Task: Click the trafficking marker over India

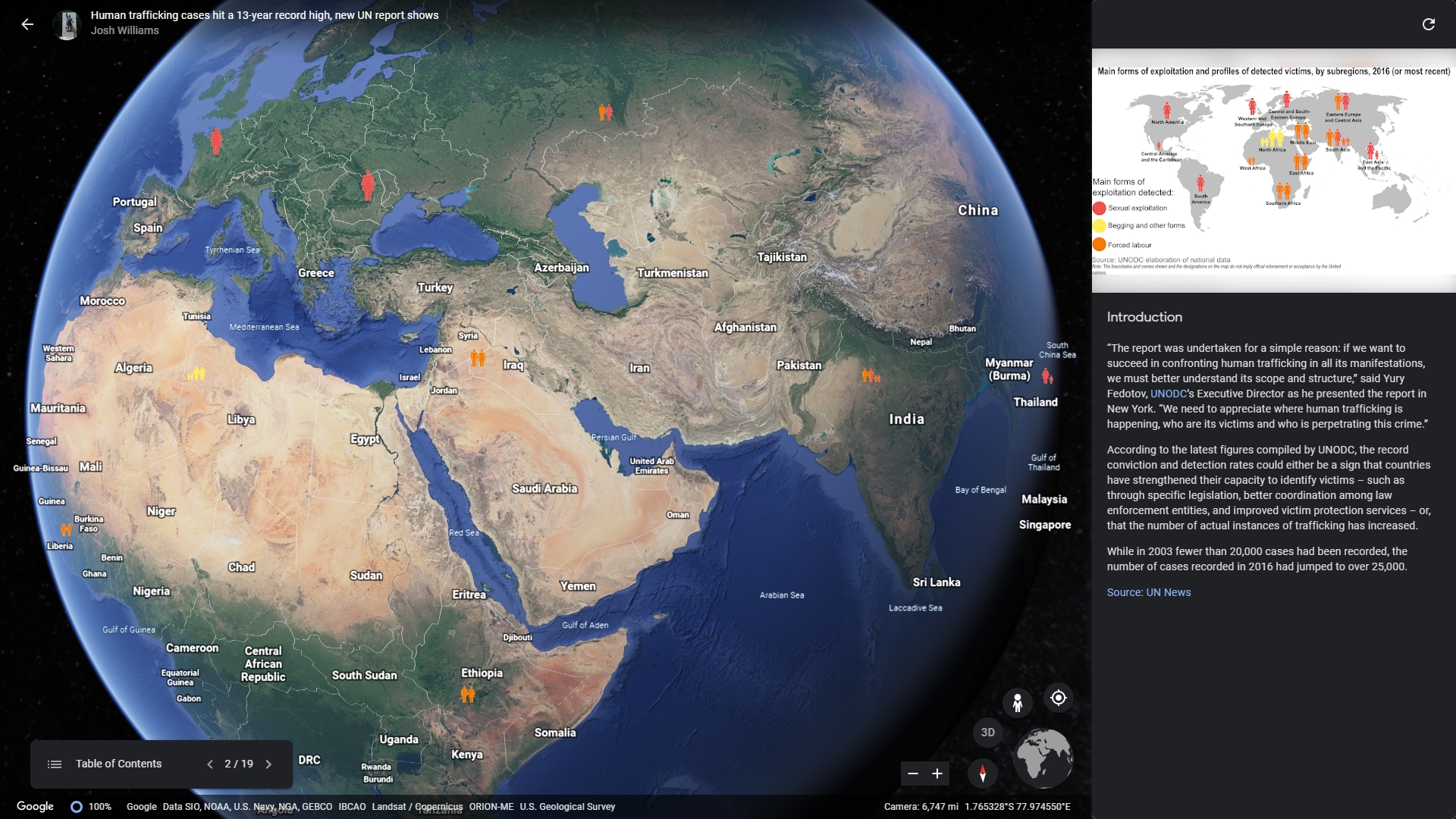Action: click(871, 375)
